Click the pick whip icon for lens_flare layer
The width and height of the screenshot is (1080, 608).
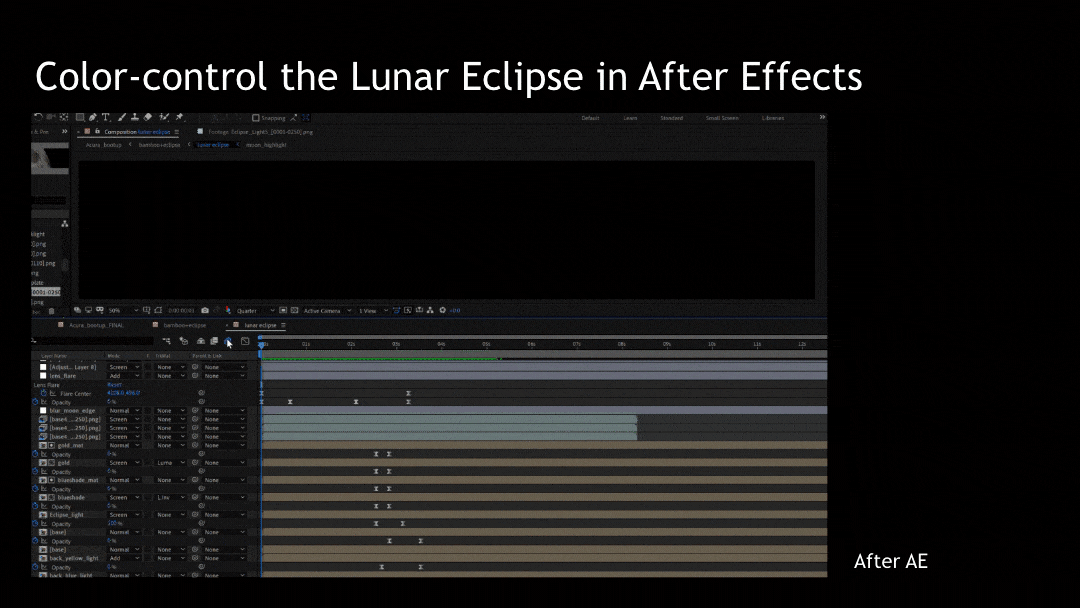pyautogui.click(x=195, y=376)
